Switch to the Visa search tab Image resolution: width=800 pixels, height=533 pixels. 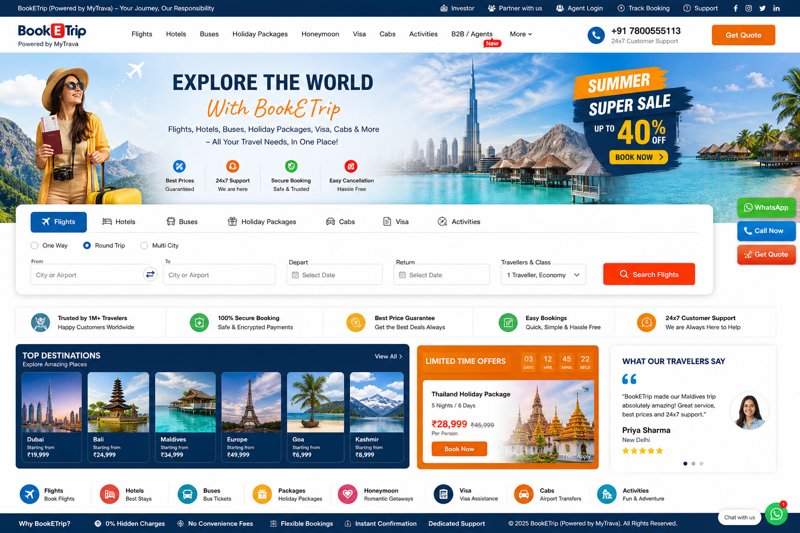[x=396, y=222]
